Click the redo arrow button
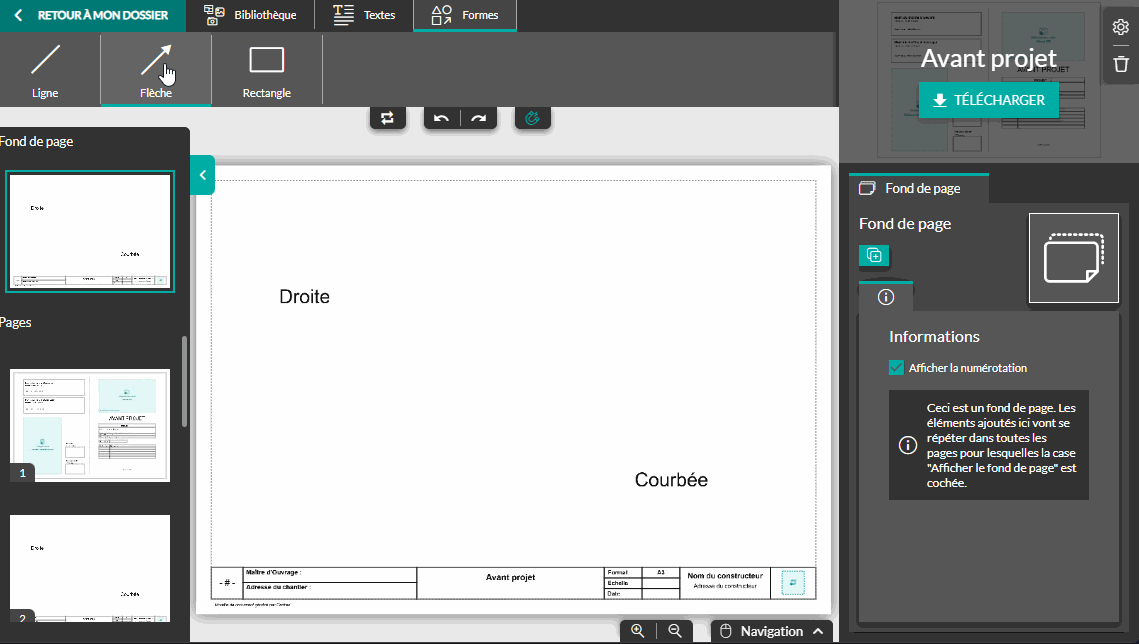Viewport: 1139px width, 644px height. tap(479, 118)
